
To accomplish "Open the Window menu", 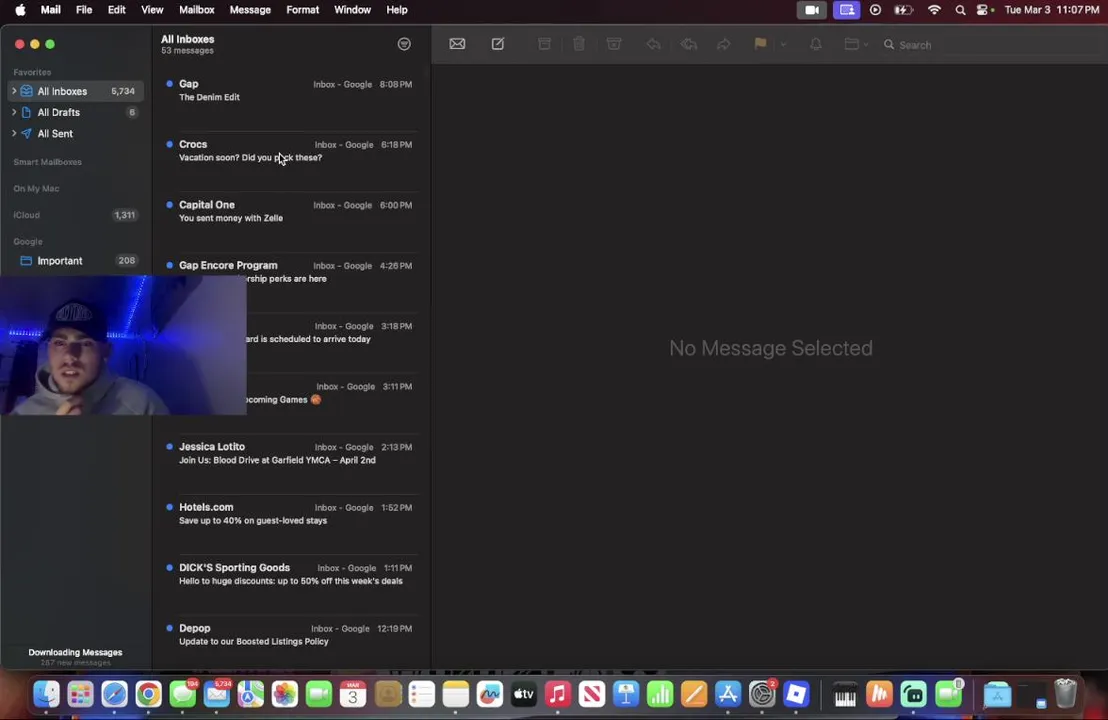I will (x=352, y=10).
